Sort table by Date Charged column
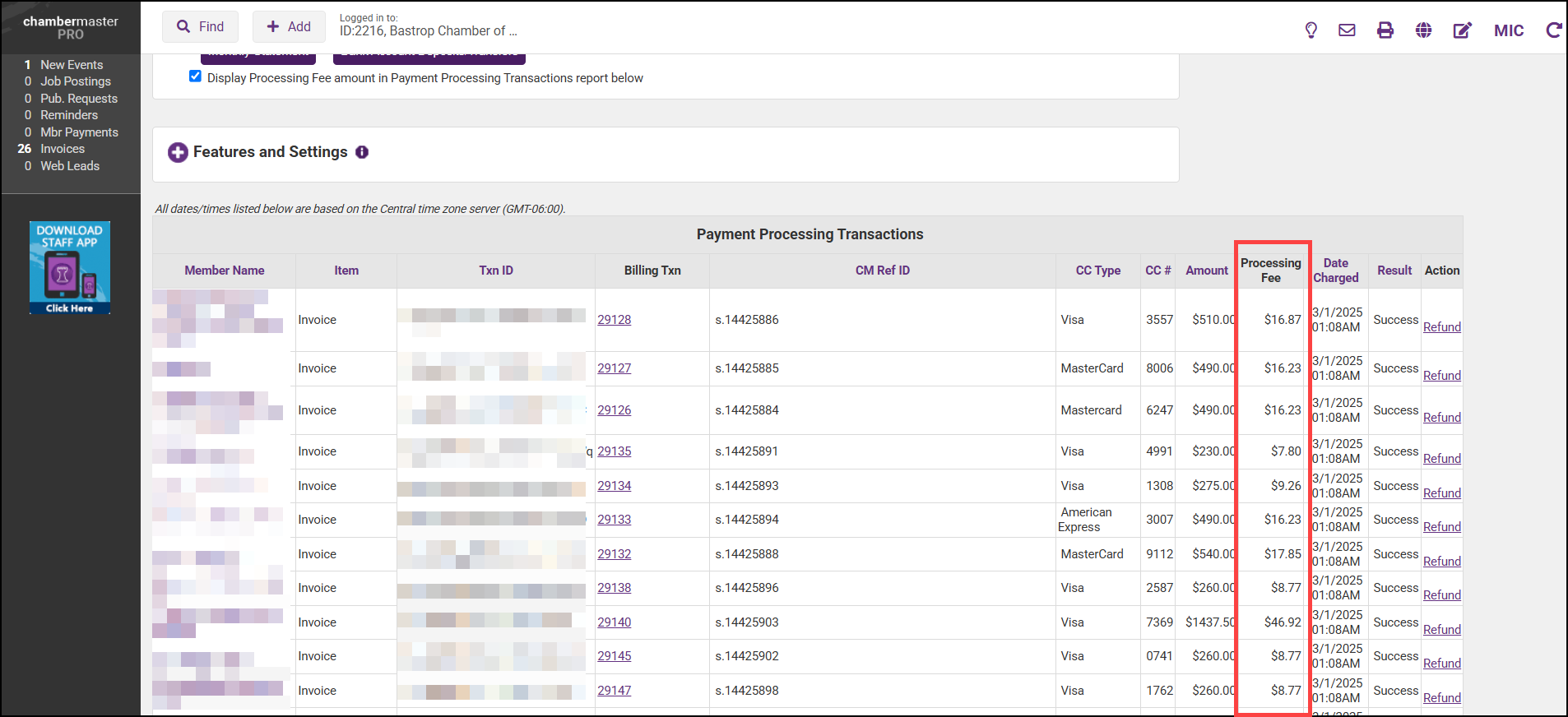This screenshot has width=1568, height=717. click(x=1335, y=271)
